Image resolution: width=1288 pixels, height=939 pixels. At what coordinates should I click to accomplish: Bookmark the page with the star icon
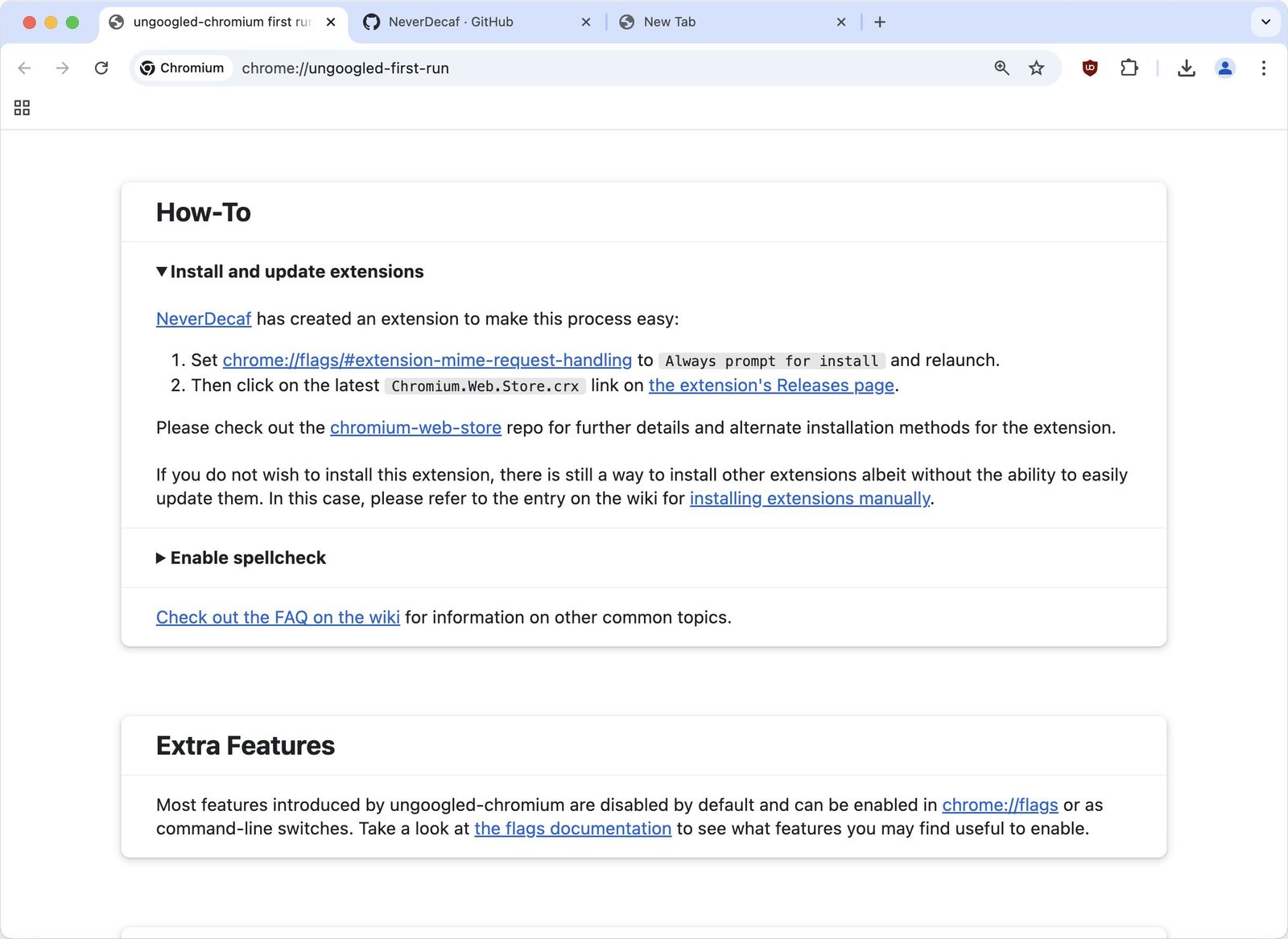point(1037,68)
